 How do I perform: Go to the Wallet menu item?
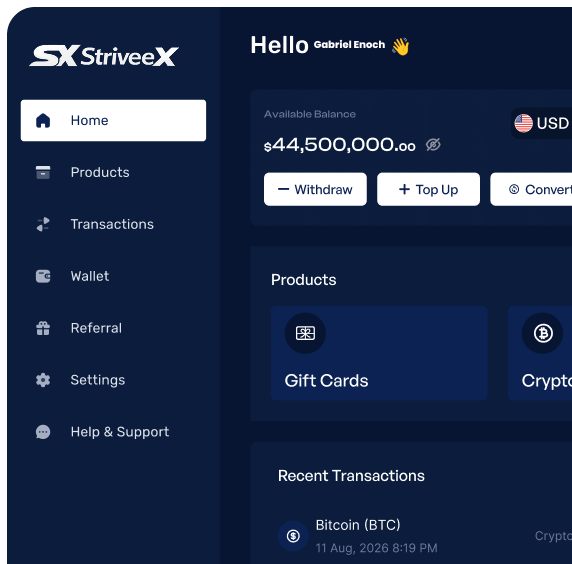tap(113, 276)
